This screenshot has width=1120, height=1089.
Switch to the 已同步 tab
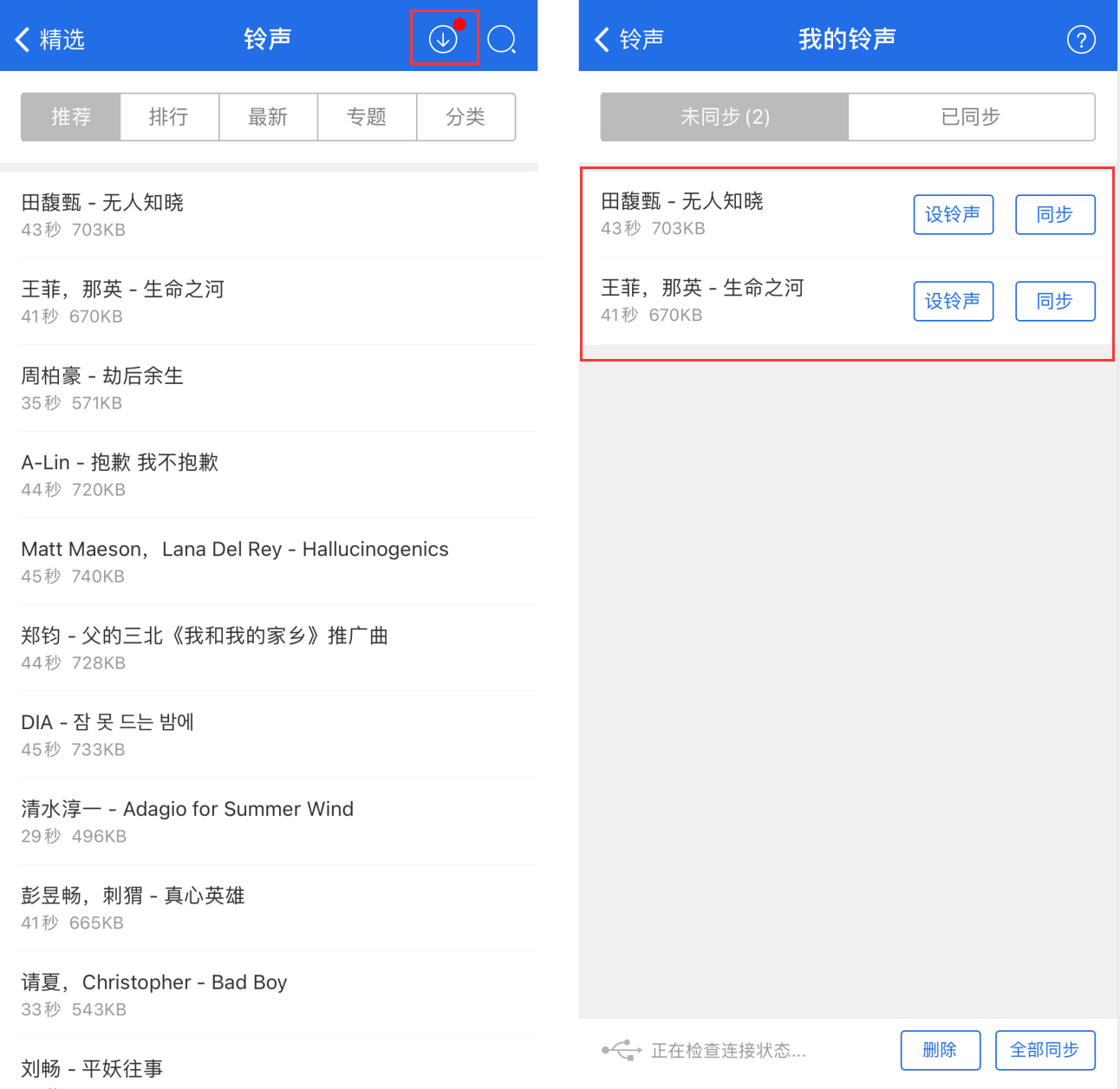[971, 116]
